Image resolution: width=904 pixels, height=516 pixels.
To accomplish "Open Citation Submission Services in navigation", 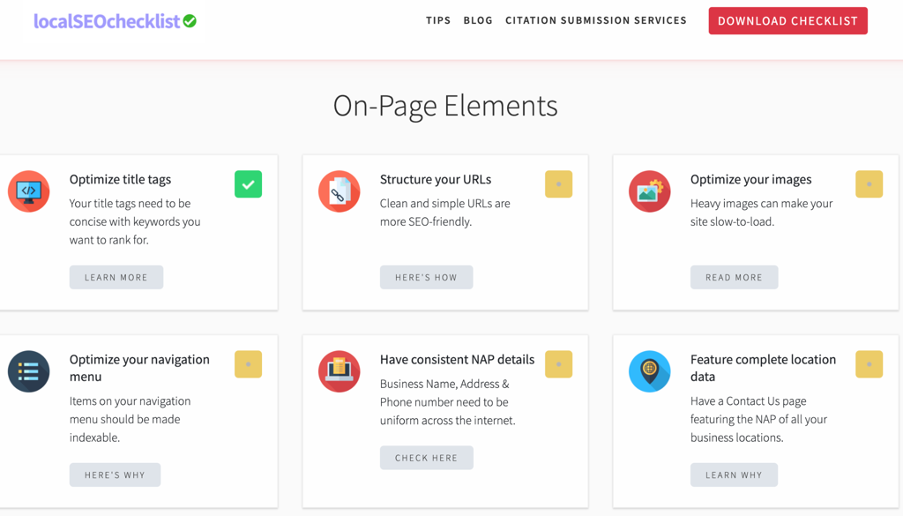I will tap(596, 21).
